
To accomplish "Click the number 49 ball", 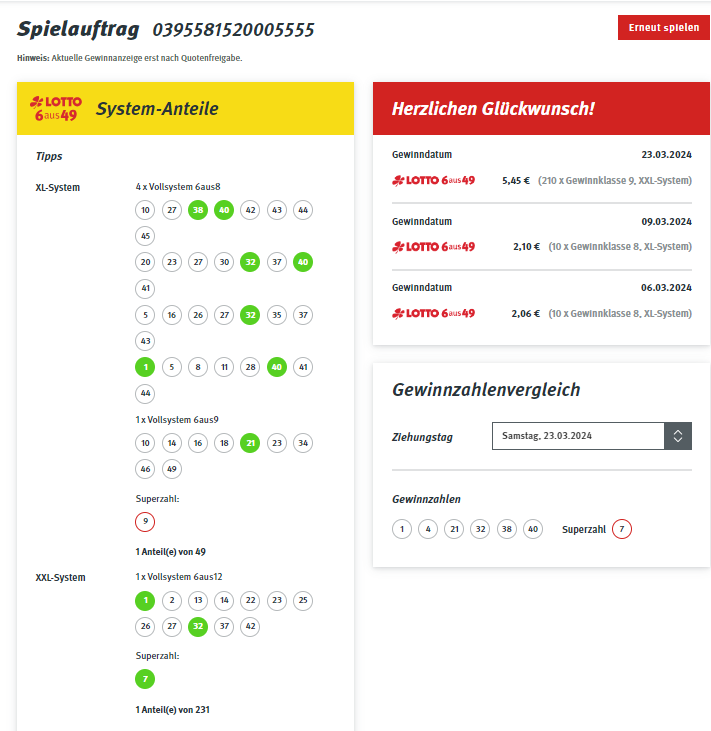I will (172, 469).
